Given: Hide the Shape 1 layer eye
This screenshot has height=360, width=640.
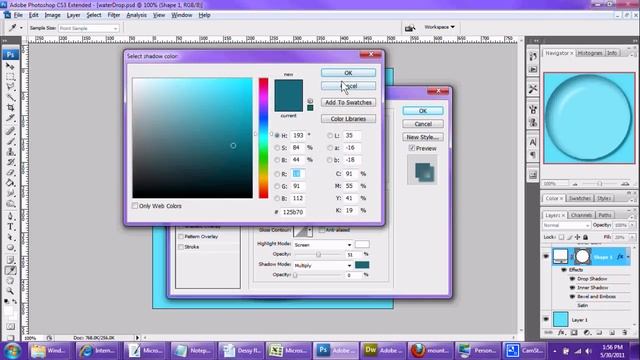Looking at the screenshot, I should coord(546,256).
